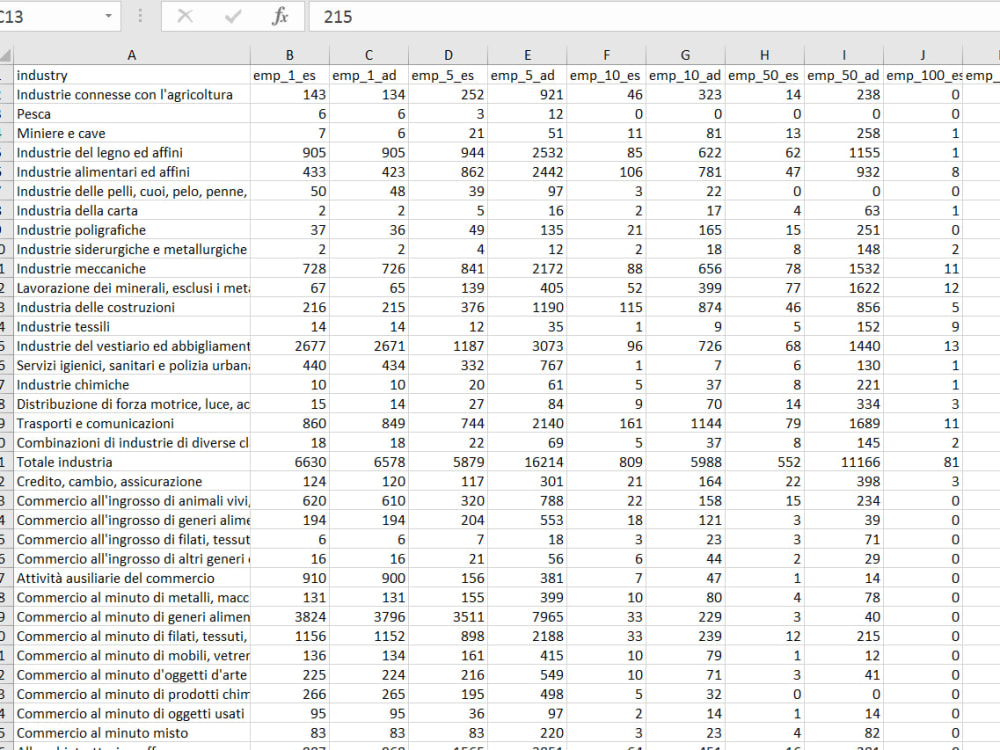Click value 5988 in Totale industria row

[x=685, y=462]
